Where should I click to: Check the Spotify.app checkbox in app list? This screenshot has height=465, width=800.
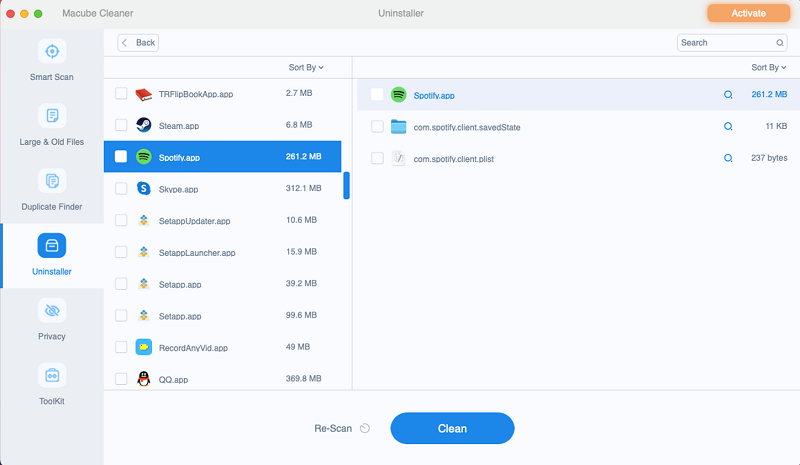pos(121,156)
